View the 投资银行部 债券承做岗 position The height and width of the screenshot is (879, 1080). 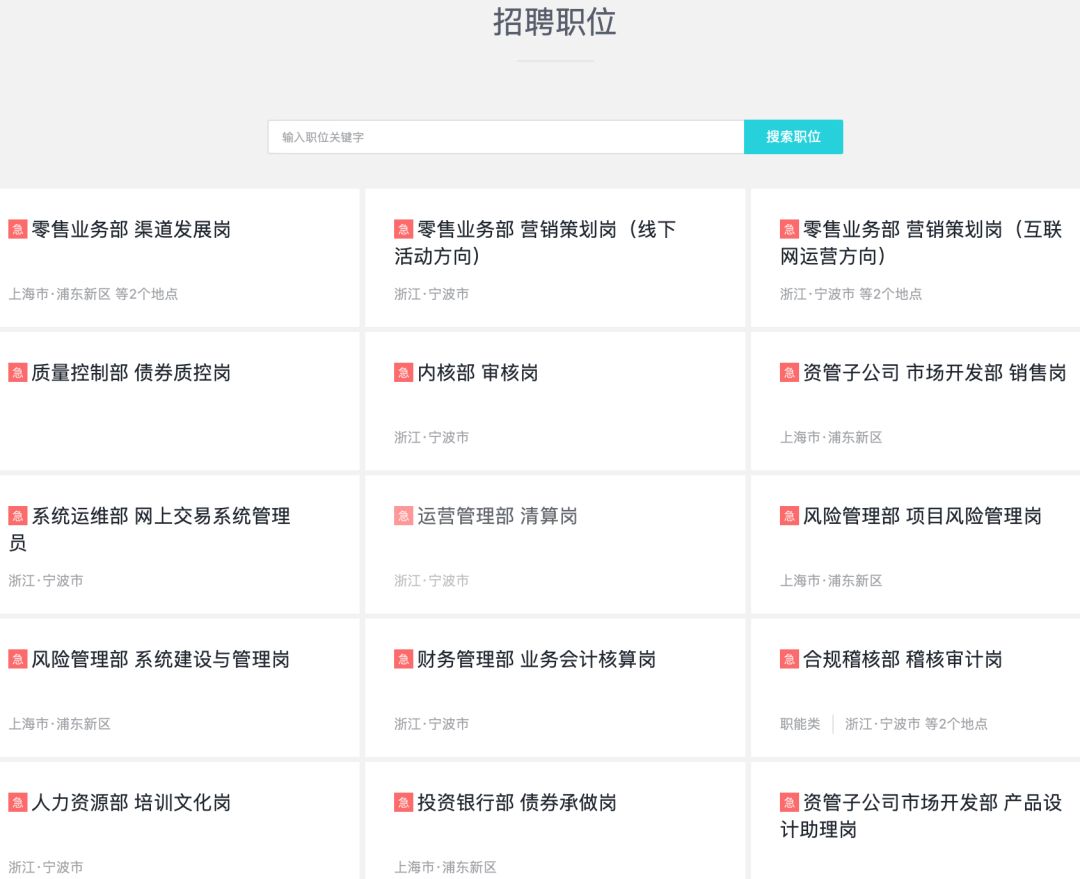tap(516, 802)
